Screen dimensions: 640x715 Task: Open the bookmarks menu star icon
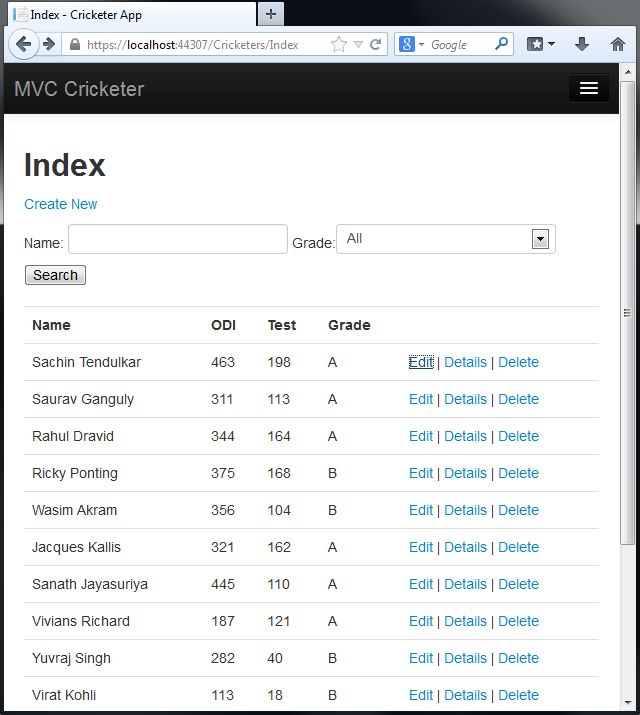541,44
